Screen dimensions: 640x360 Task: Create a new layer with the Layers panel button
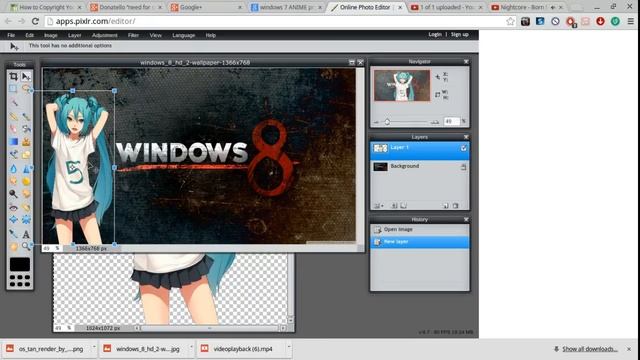point(446,206)
